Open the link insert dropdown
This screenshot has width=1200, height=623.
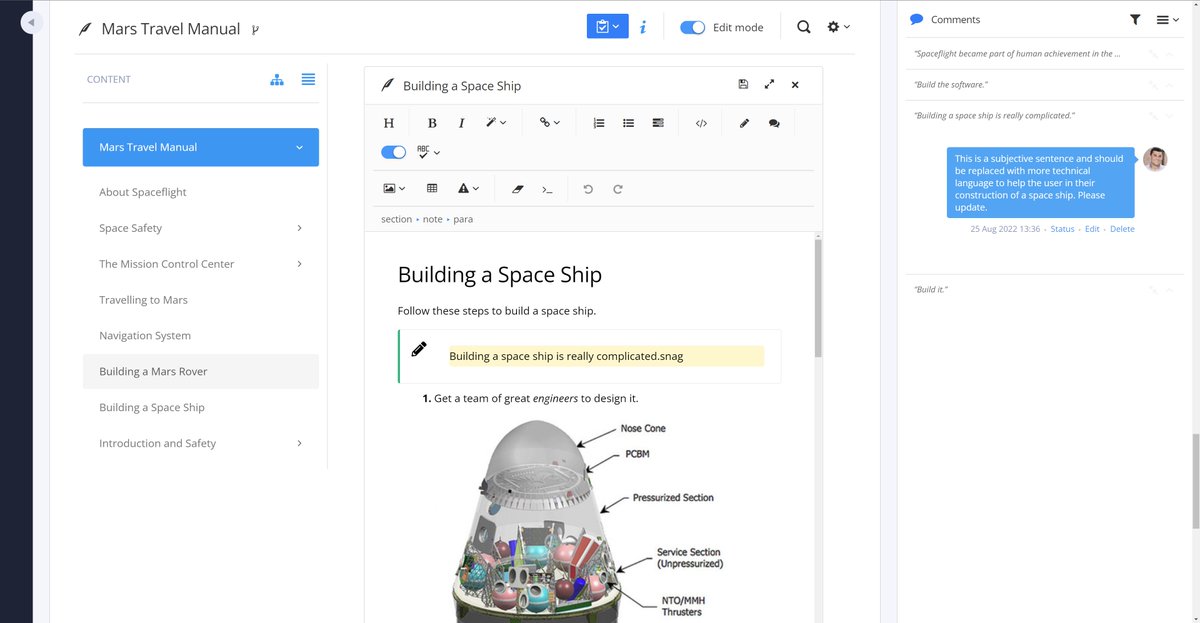(549, 123)
